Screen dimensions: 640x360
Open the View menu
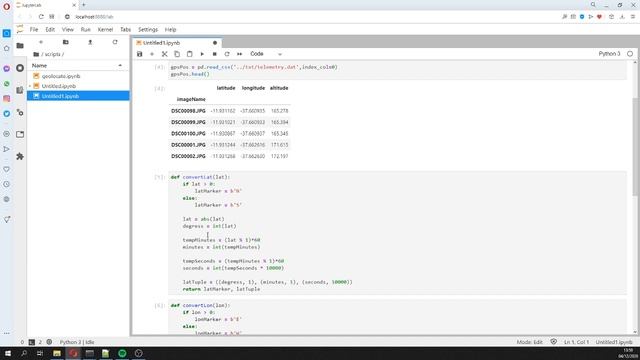[68, 29]
